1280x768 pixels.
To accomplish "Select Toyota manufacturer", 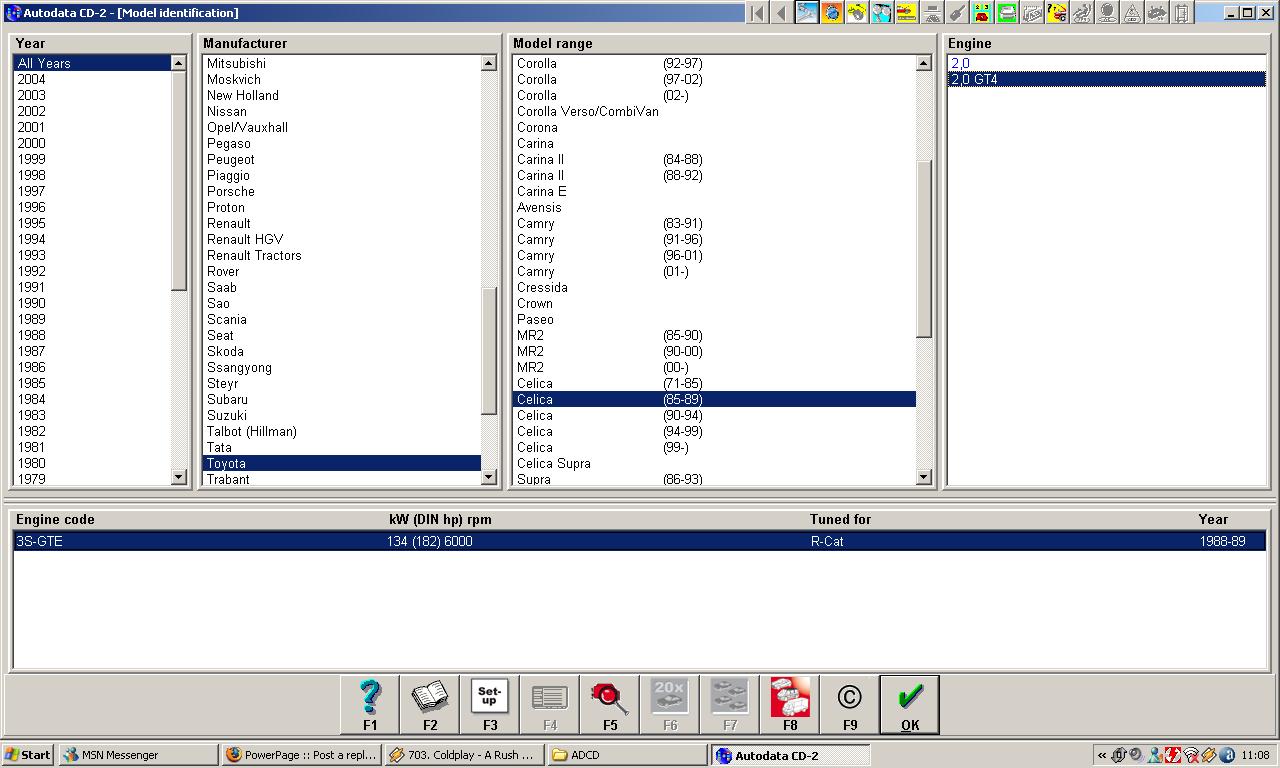I will (x=342, y=463).
